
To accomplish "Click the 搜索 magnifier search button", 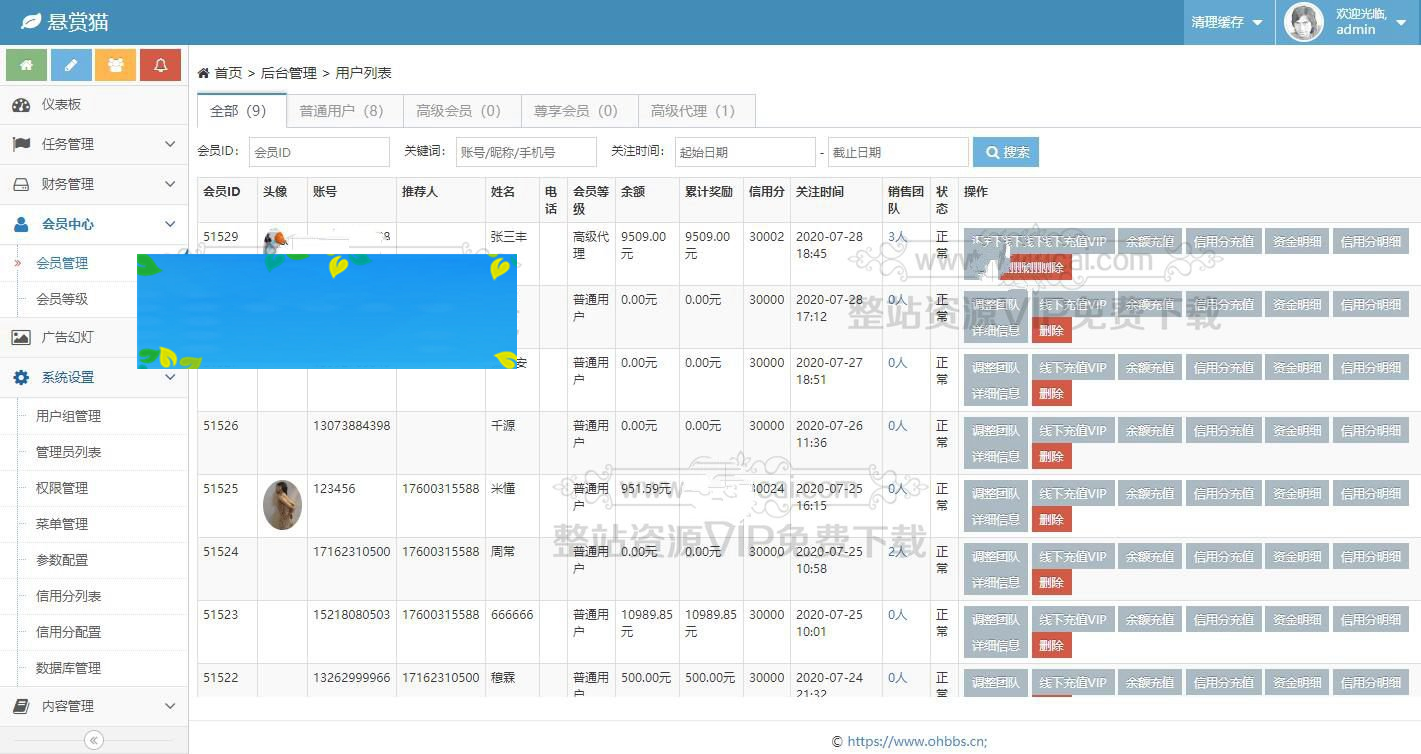I will click(x=1005, y=151).
